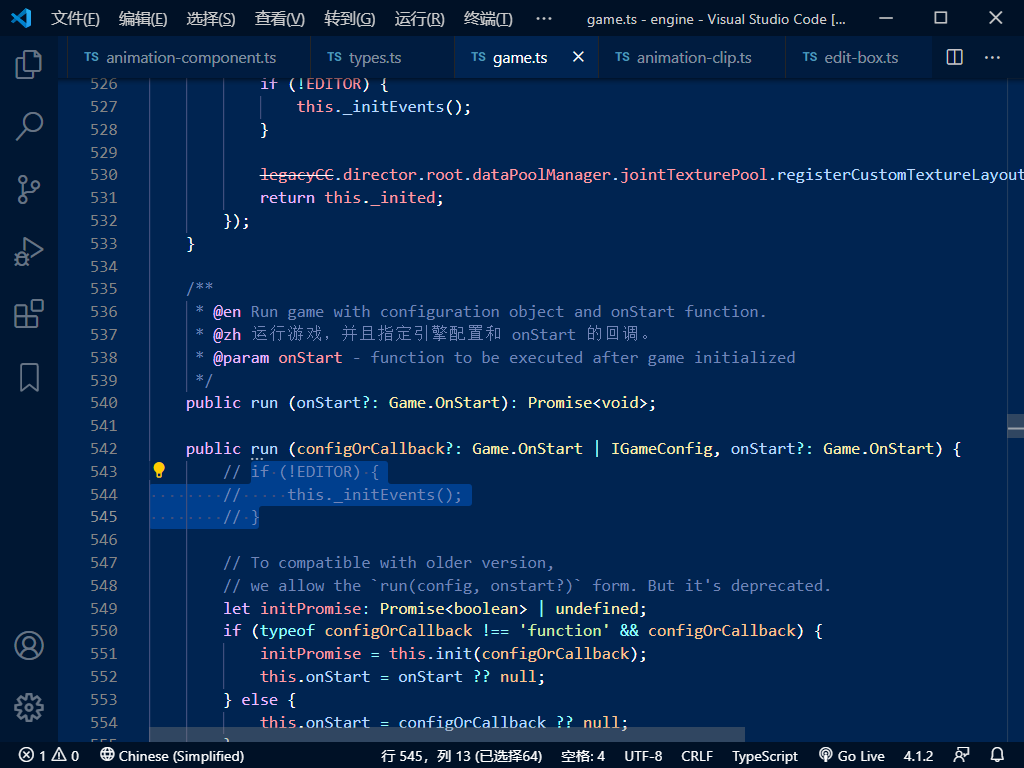Click the vertical scrollbar thumb in editor
This screenshot has height=768, width=1024.
click(1015, 427)
